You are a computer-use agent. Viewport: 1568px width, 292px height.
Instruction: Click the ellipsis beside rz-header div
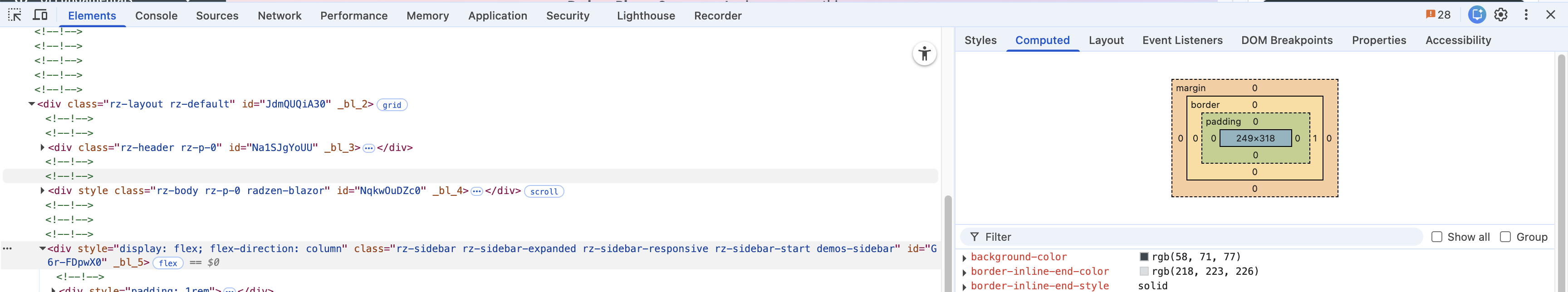[x=368, y=148]
